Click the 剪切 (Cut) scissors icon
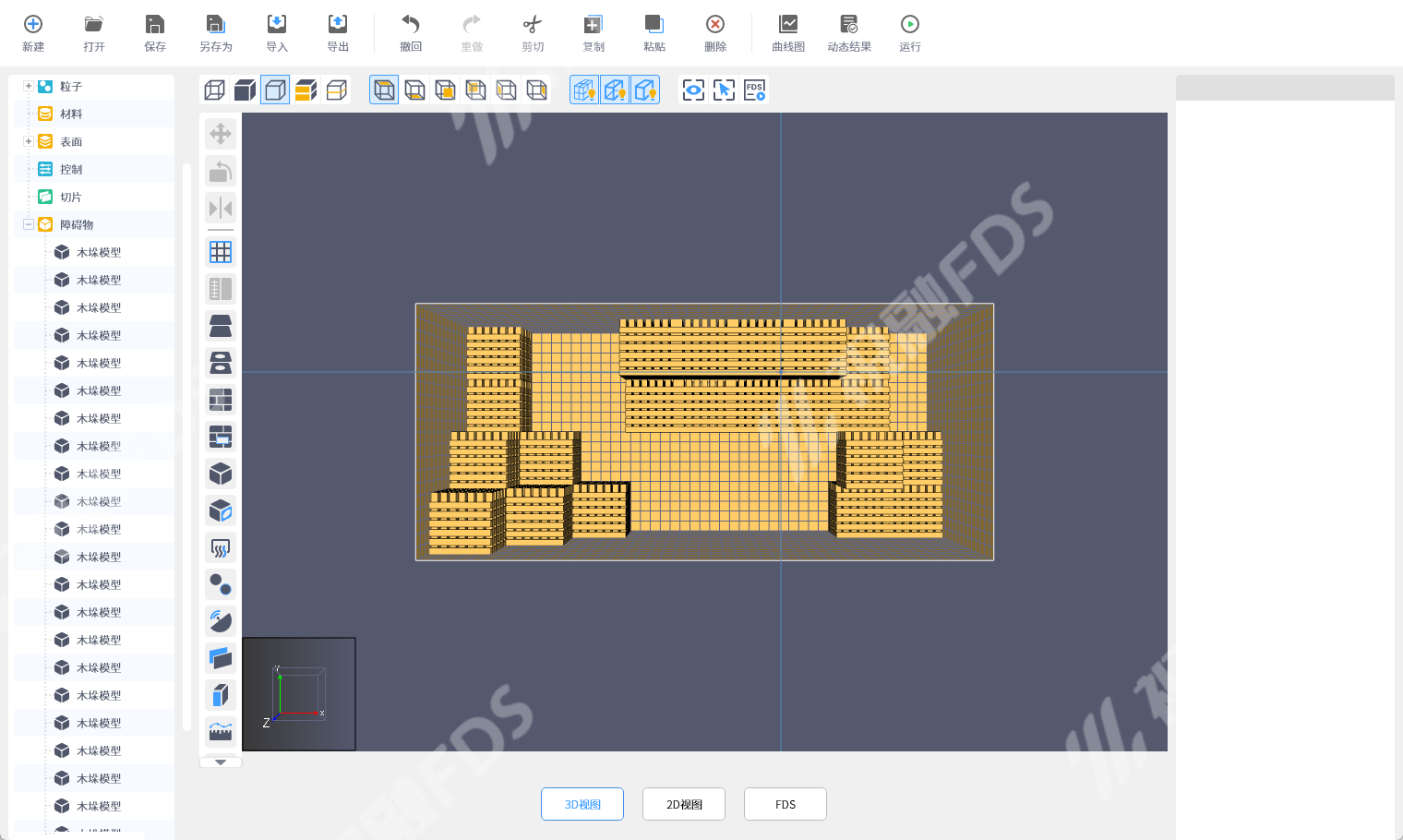The height and width of the screenshot is (840, 1403). point(533,24)
